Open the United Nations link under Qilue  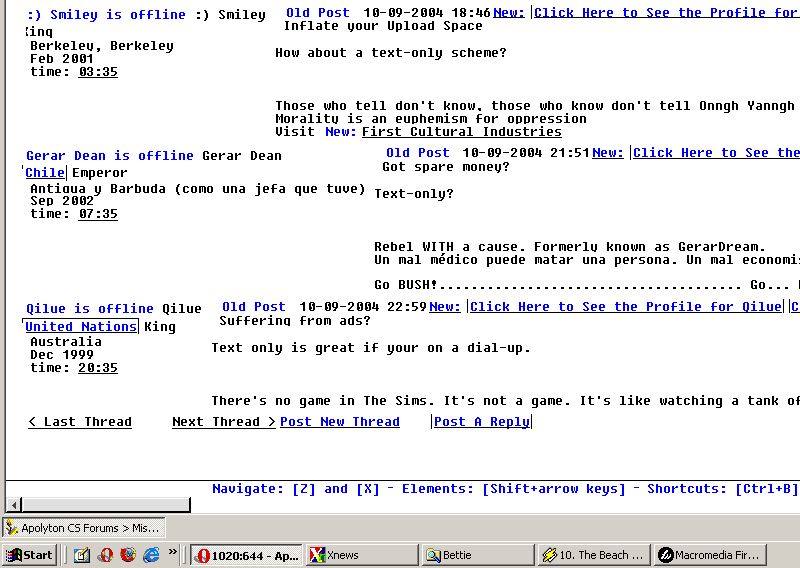[81, 327]
